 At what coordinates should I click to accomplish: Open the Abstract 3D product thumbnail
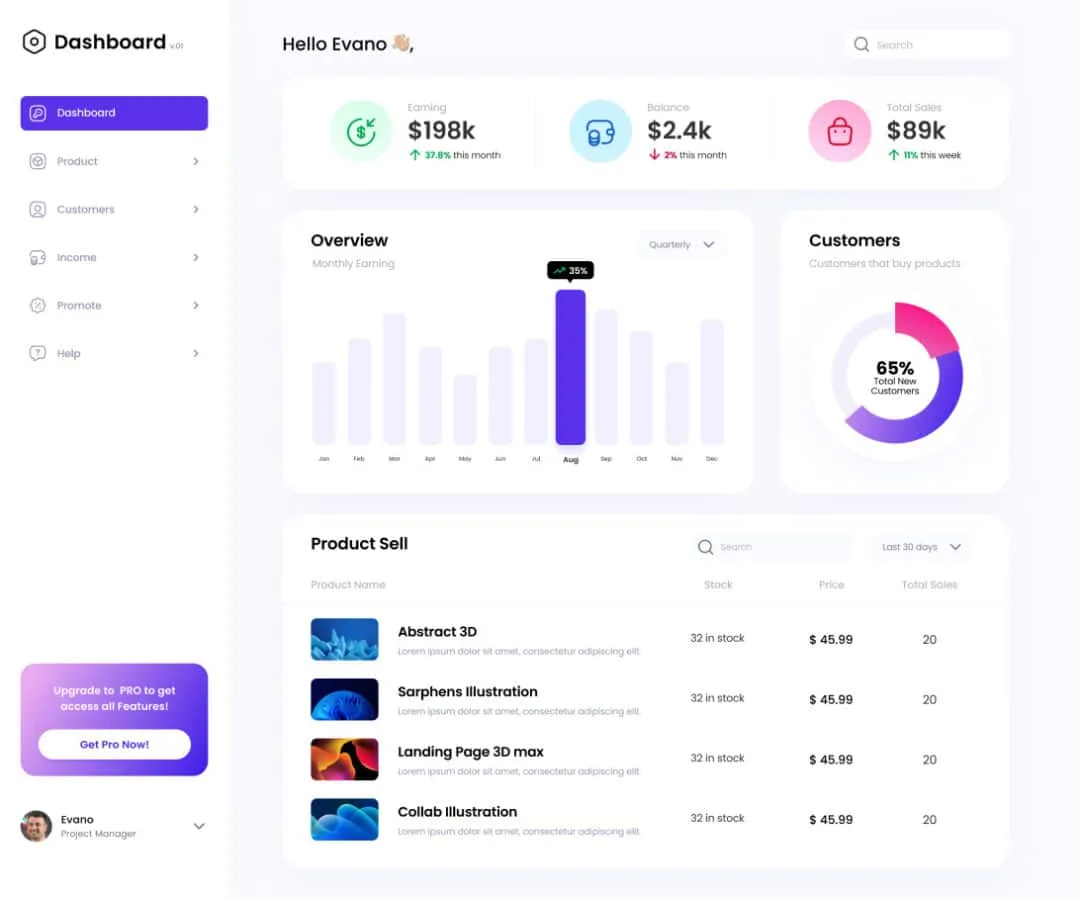[344, 638]
